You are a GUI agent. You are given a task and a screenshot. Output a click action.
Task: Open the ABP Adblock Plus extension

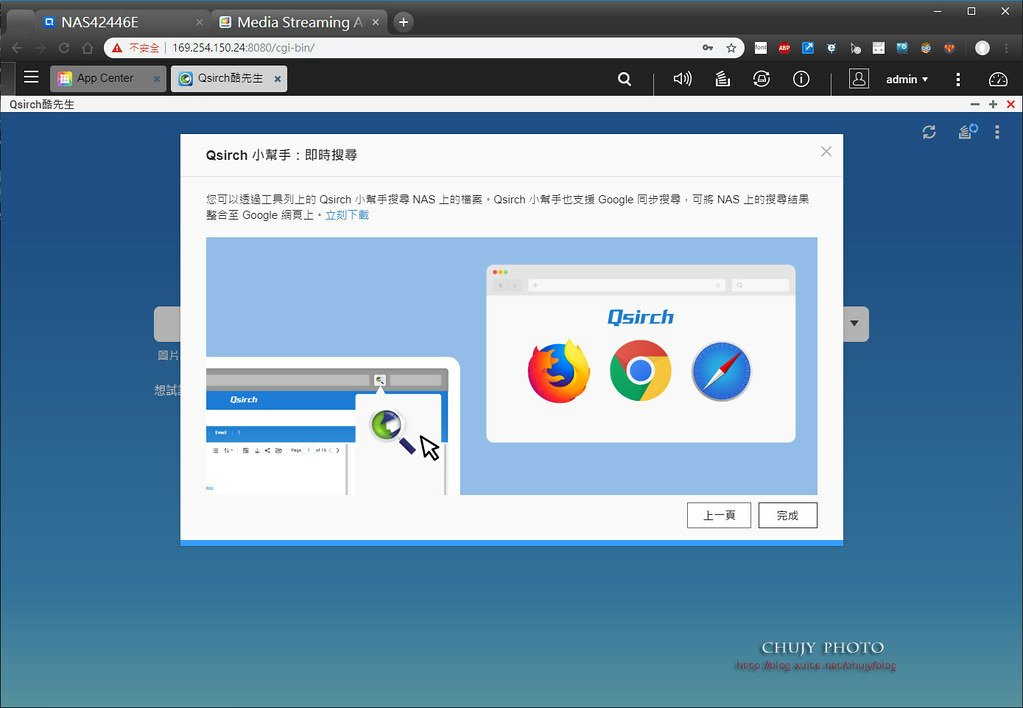coord(784,48)
